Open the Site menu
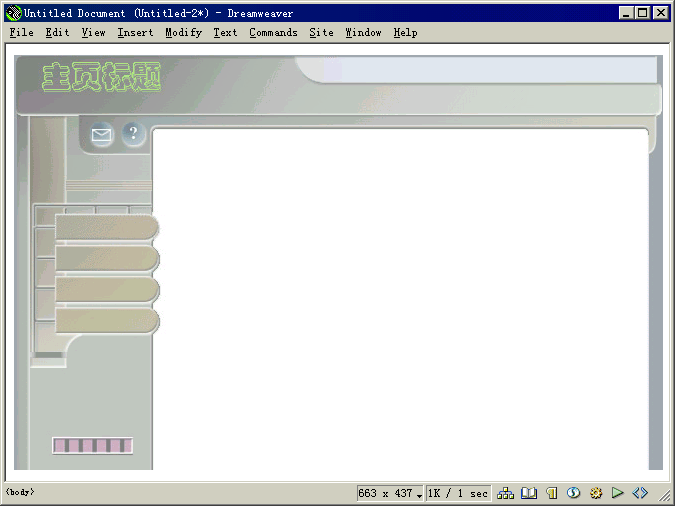The image size is (675, 506). point(321,32)
